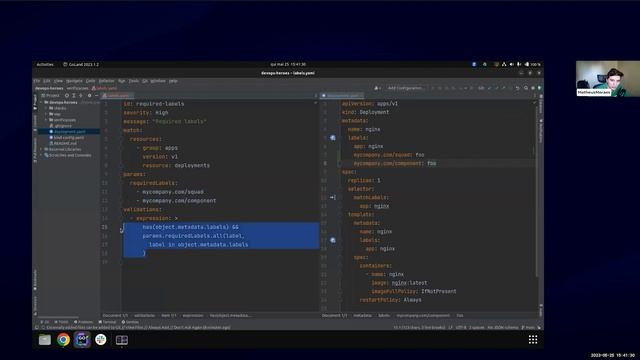Expand the app folder

click(x=46, y=114)
